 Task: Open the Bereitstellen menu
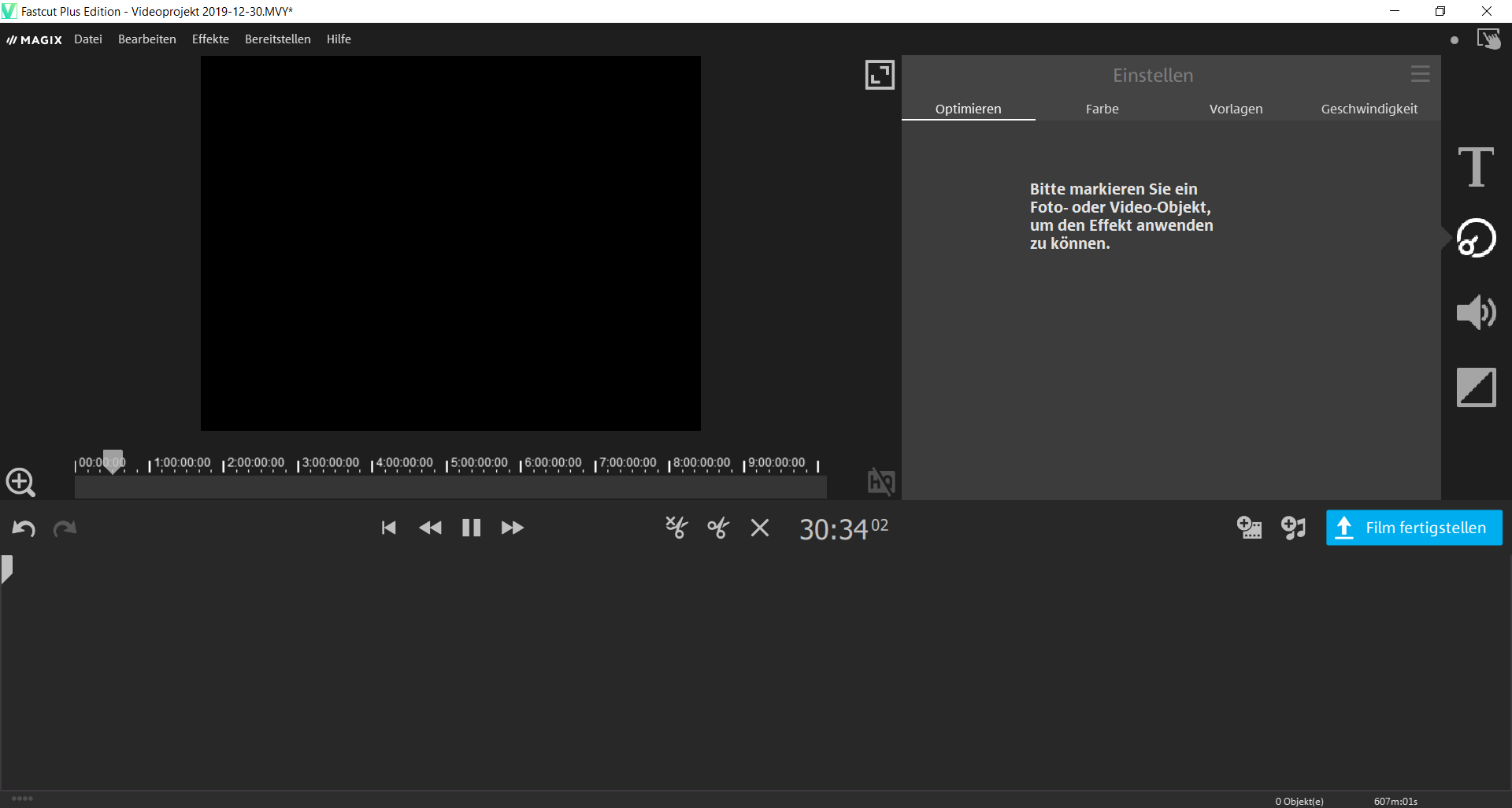tap(278, 39)
